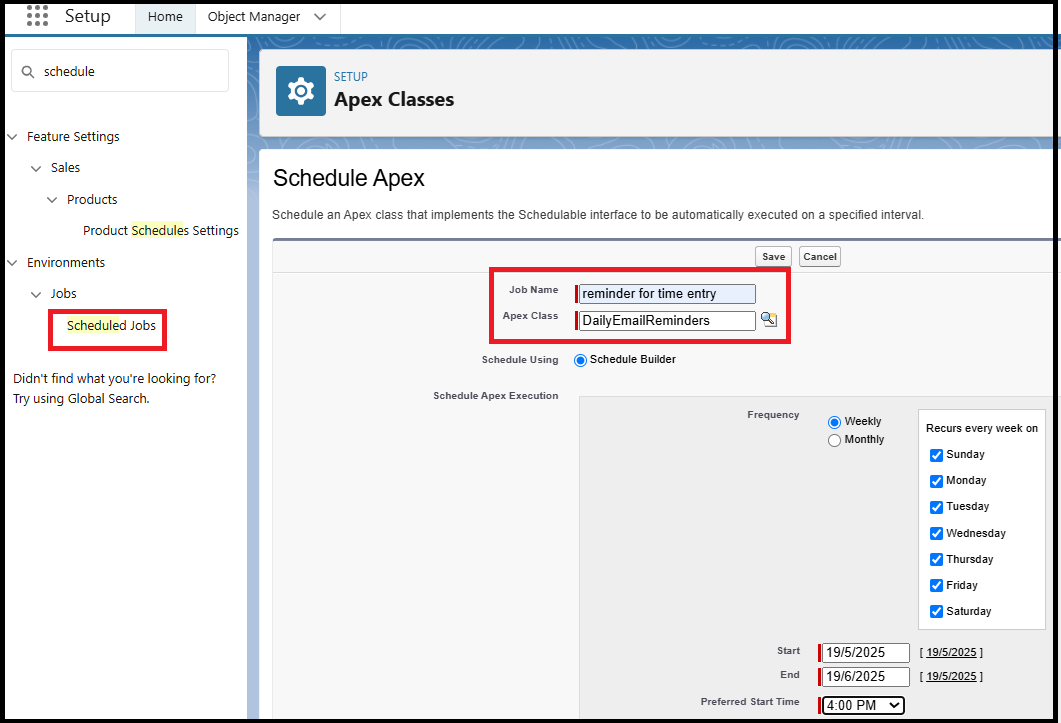This screenshot has width=1061, height=723.
Task: Click the Save button
Action: coord(773,257)
